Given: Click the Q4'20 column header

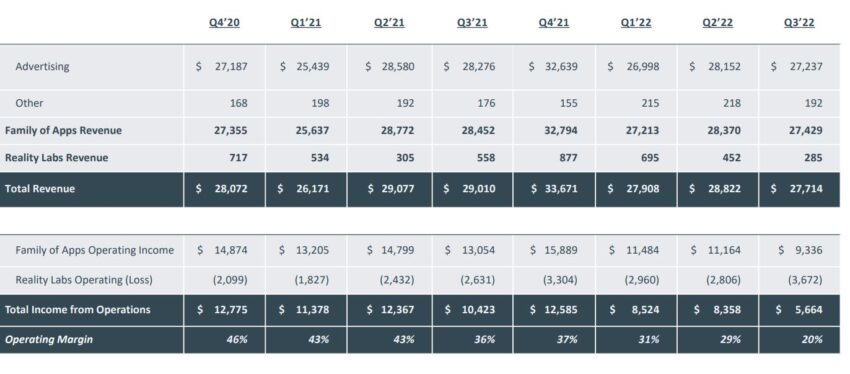Looking at the screenshot, I should click(224, 23).
